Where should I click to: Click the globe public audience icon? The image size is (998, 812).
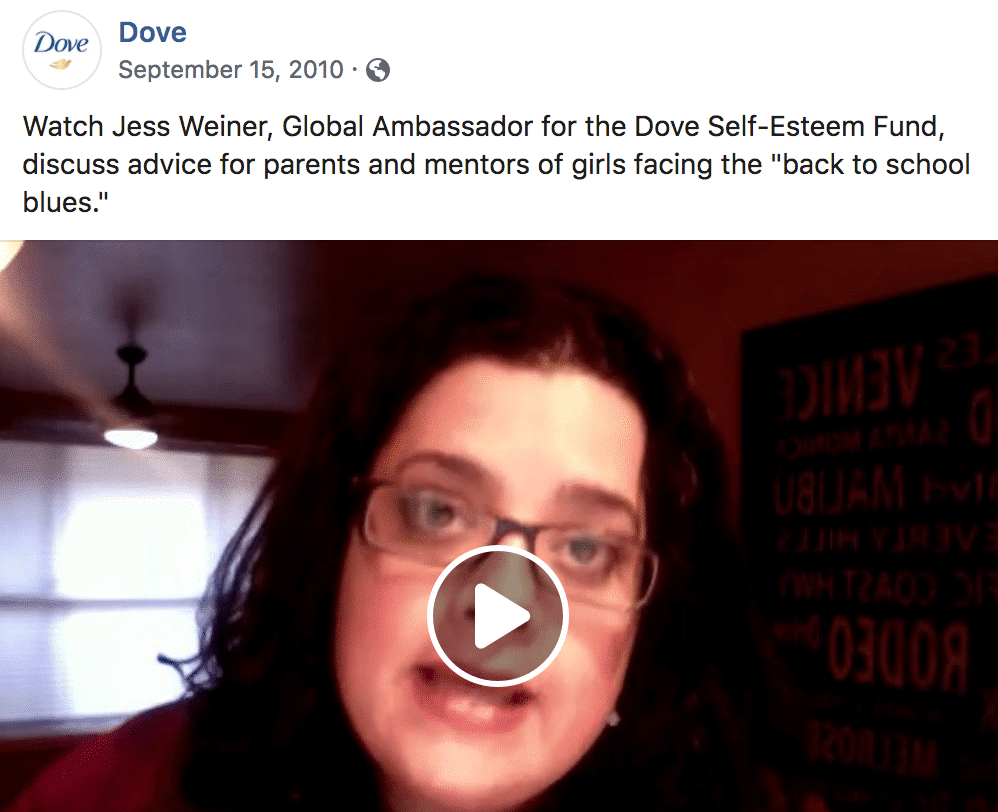point(378,70)
